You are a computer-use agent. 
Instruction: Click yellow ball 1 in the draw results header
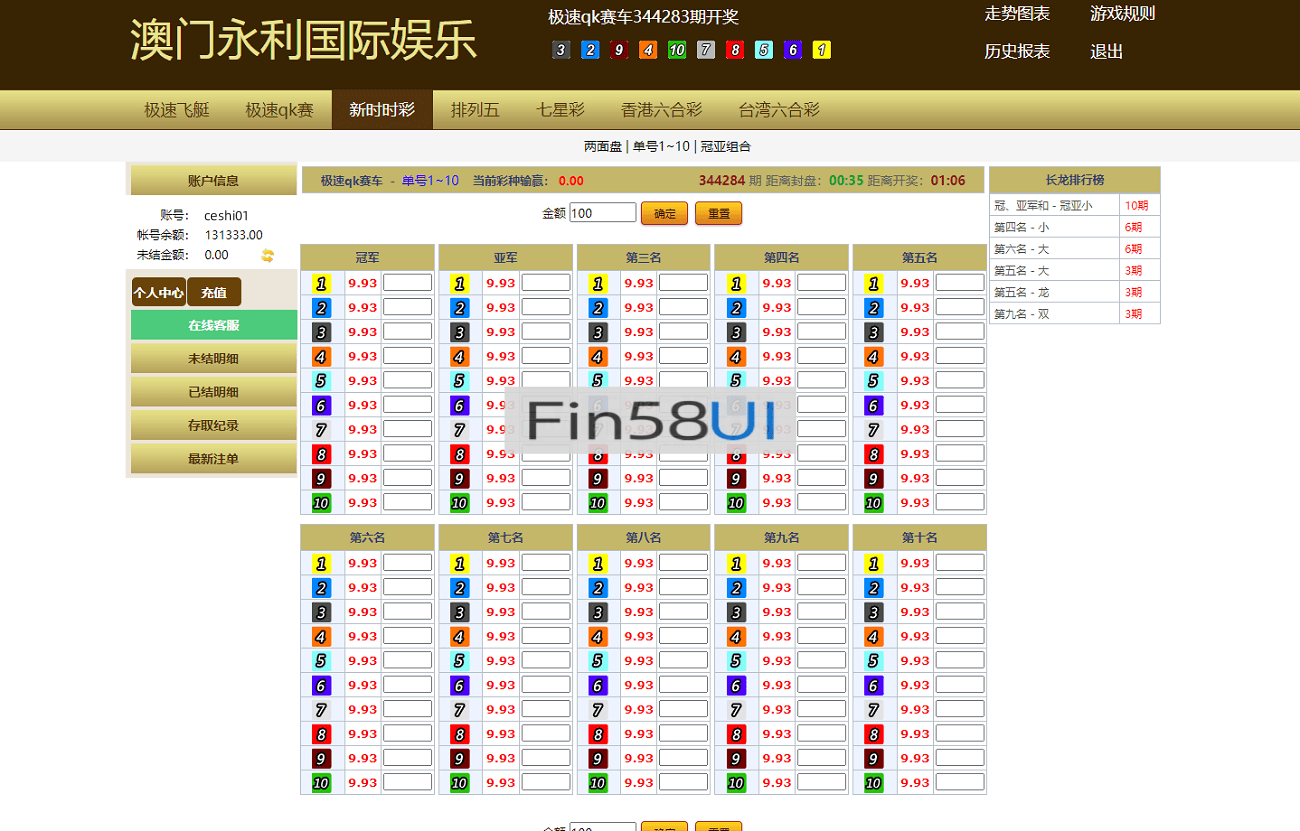(x=821, y=49)
